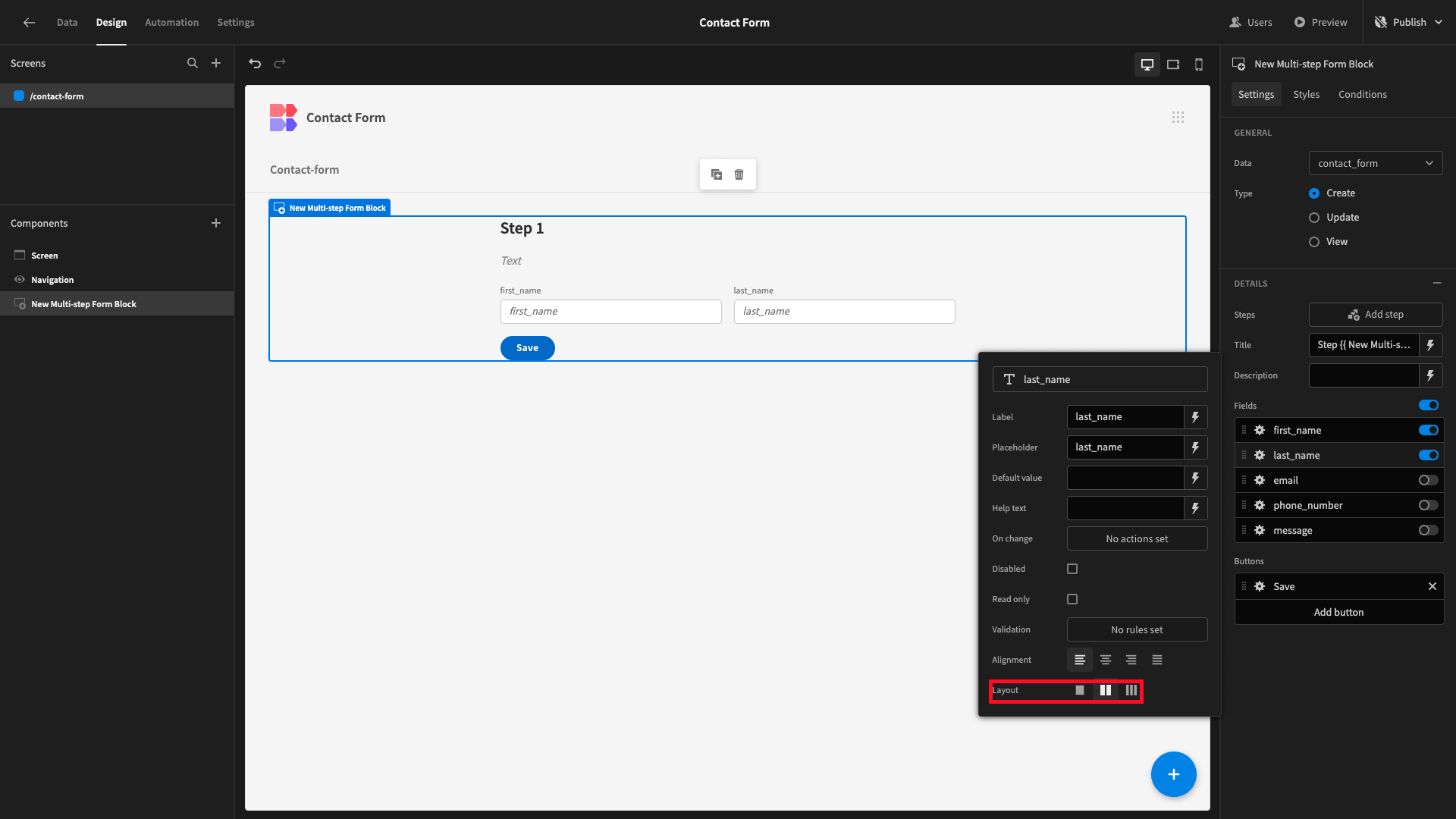The image size is (1456, 819).
Task: Switch to desktop preview size
Action: coord(1147,64)
